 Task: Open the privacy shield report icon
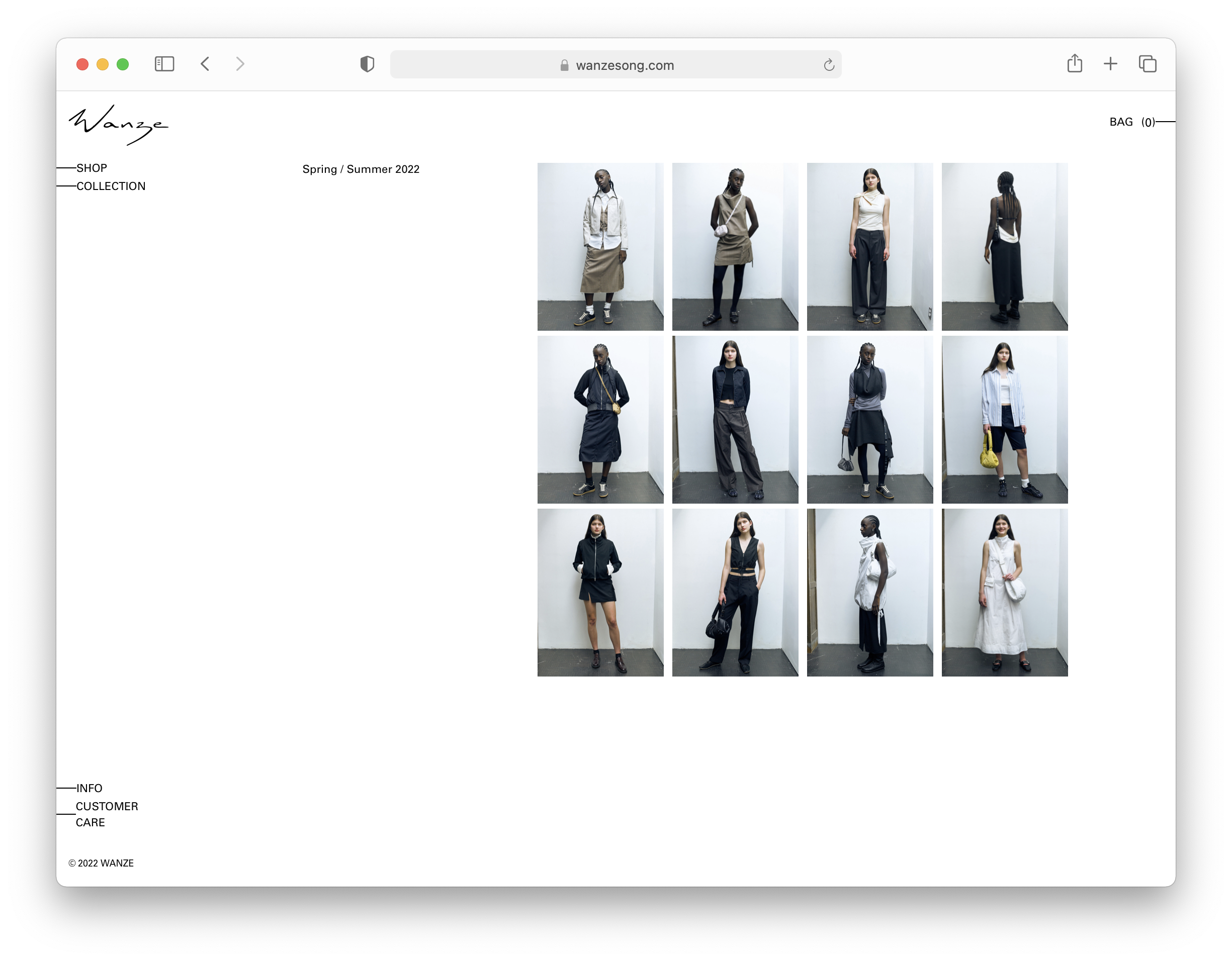[367, 64]
